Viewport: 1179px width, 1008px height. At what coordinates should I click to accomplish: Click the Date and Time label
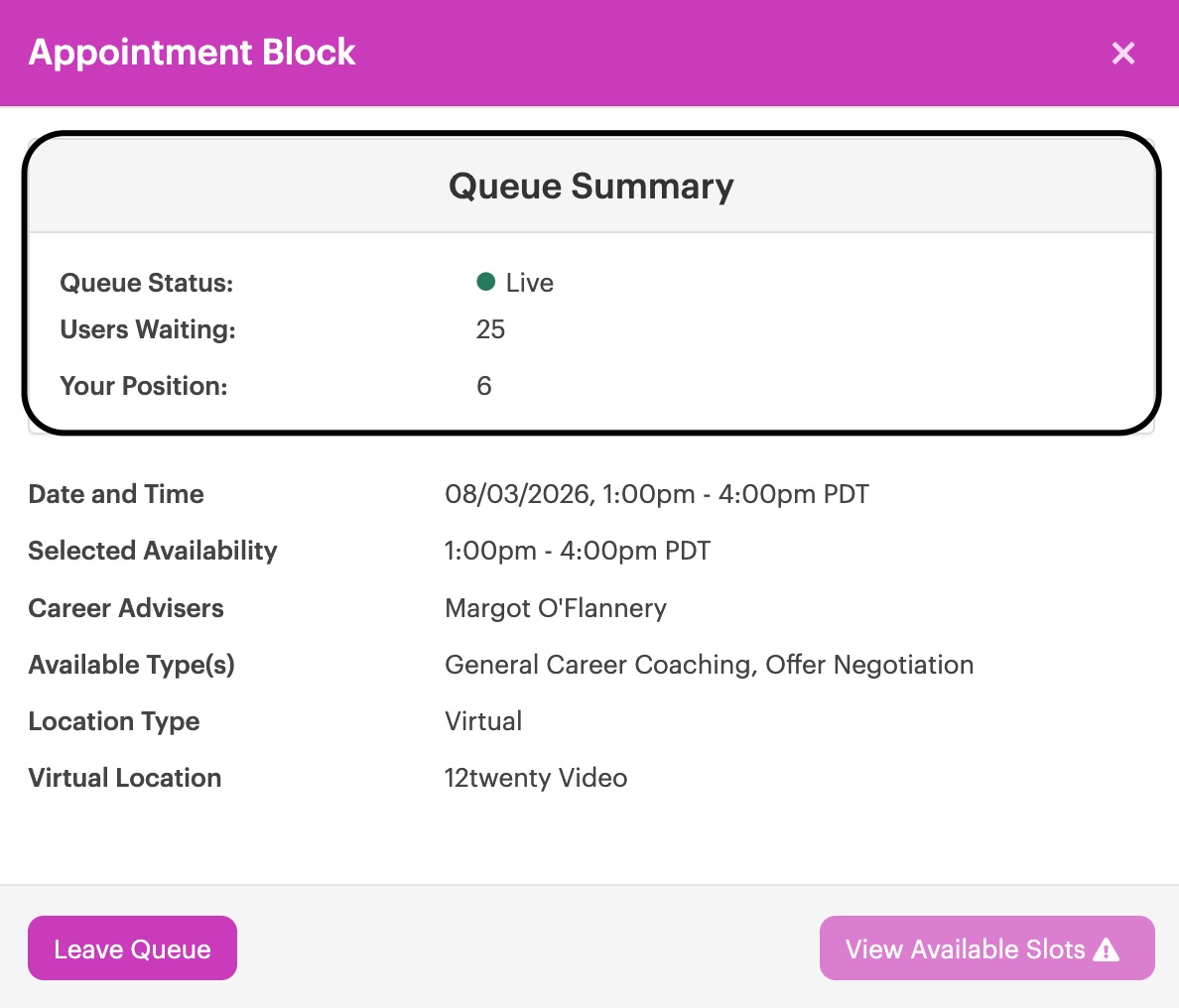(116, 495)
